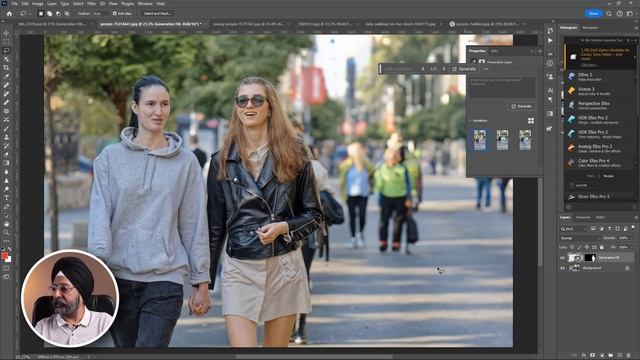Select the Crop tool
This screenshot has width=640, height=360.
coord(6,67)
